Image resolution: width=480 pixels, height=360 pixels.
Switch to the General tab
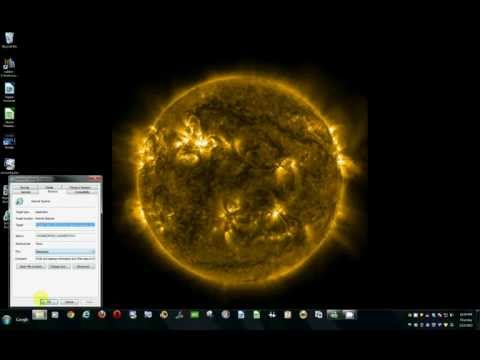tap(26, 192)
